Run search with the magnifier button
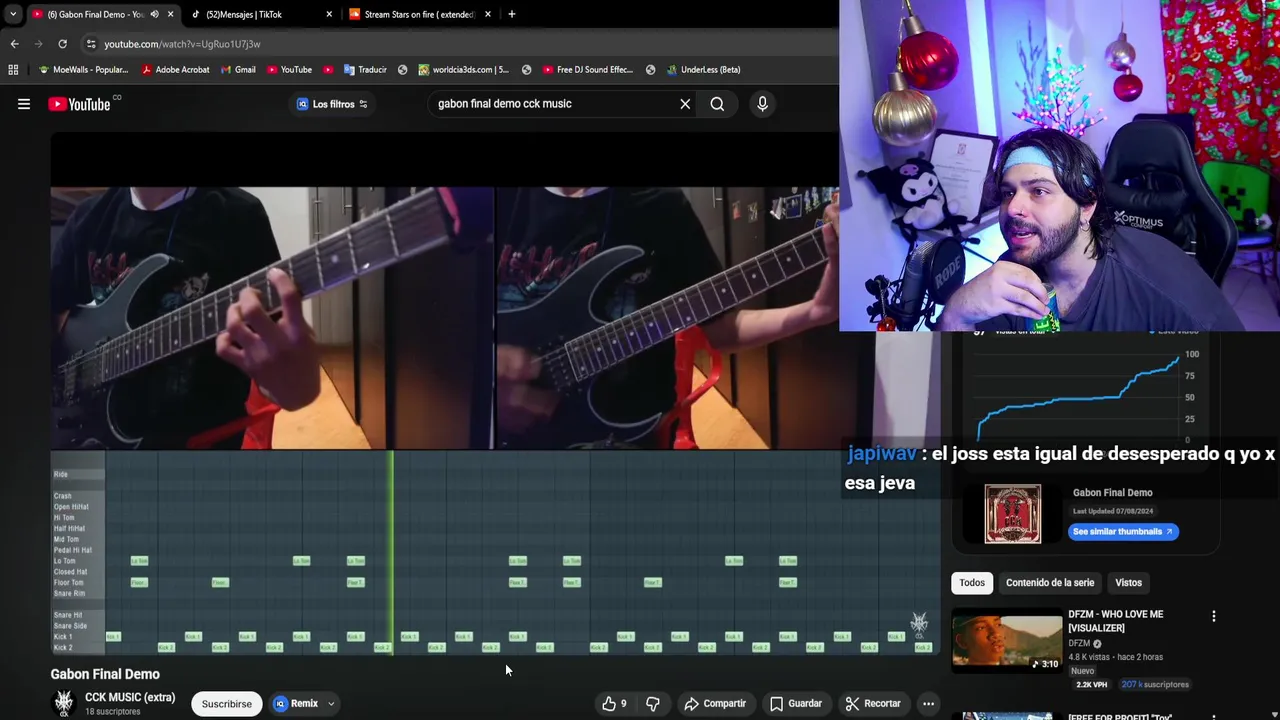The height and width of the screenshot is (720, 1280). coord(717,104)
